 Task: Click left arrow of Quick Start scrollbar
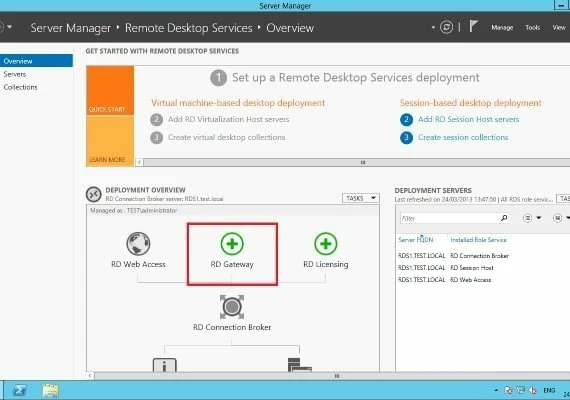(x=139, y=162)
